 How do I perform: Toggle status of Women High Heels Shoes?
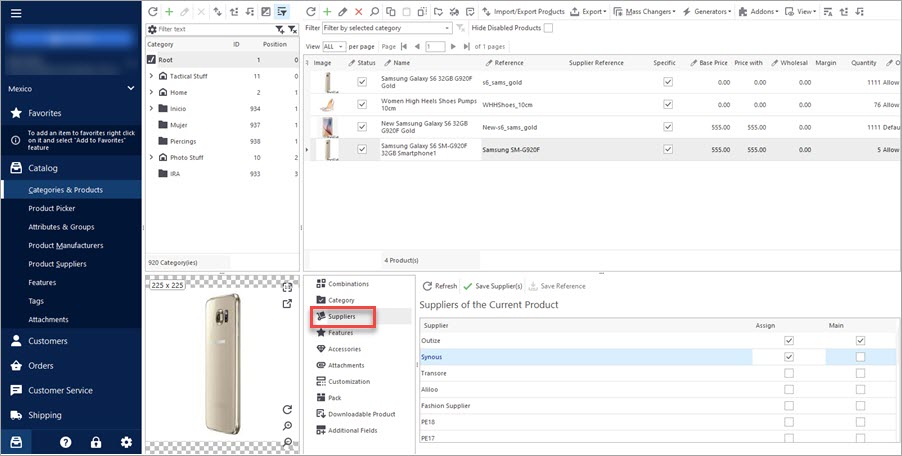(x=362, y=105)
